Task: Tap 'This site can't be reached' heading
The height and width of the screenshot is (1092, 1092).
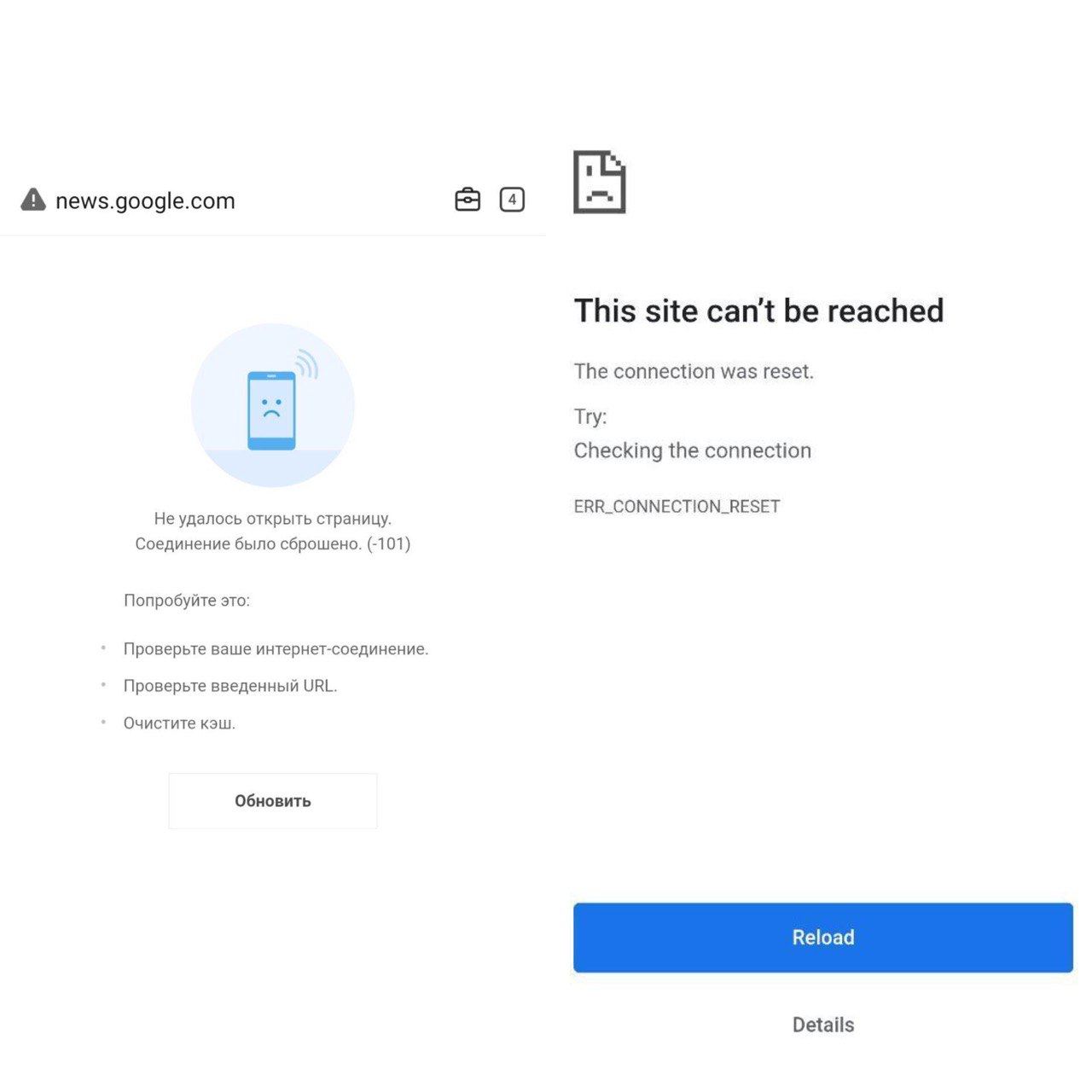Action: click(759, 311)
